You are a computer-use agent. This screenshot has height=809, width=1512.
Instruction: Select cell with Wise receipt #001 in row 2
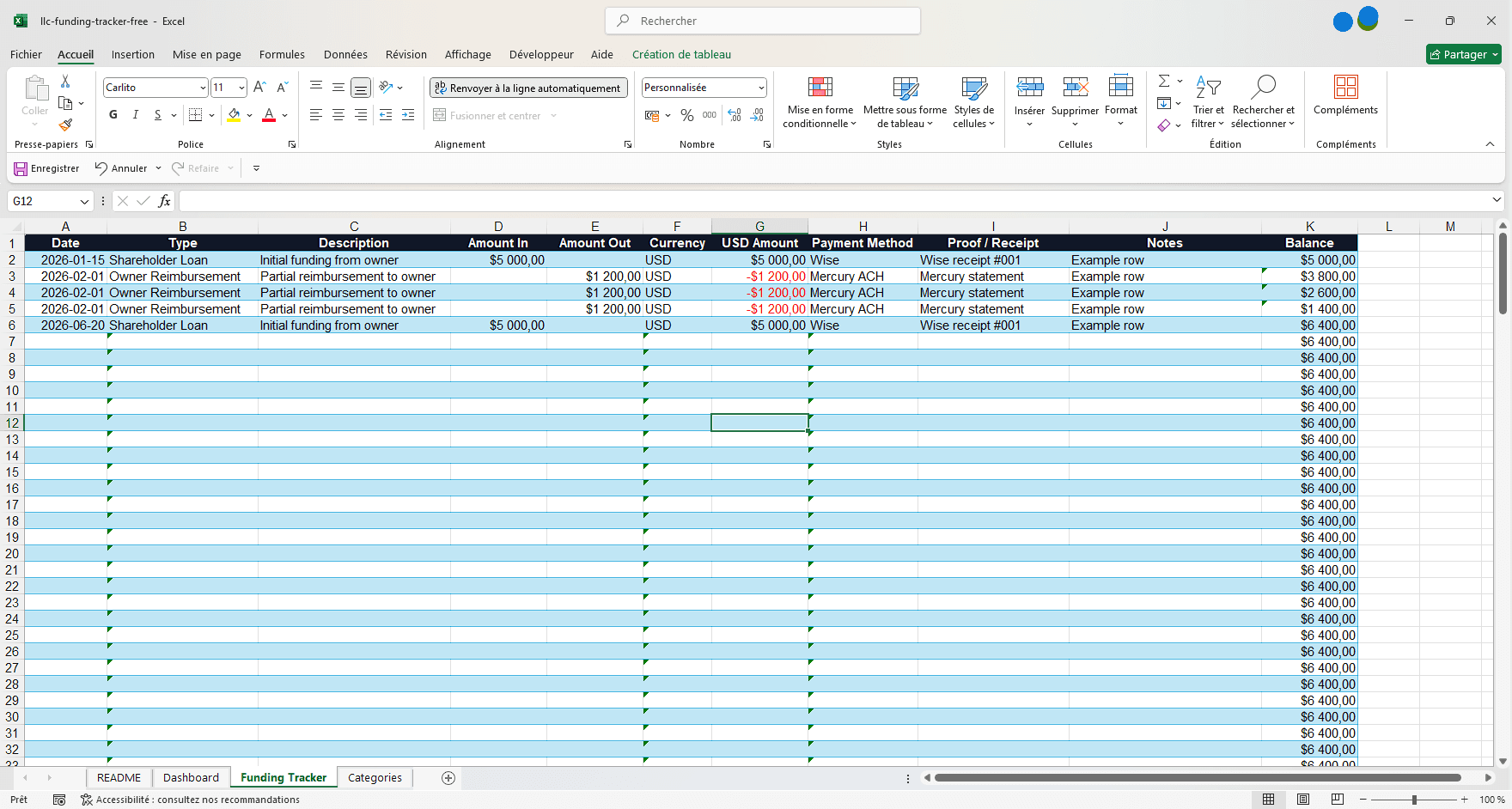[993, 260]
